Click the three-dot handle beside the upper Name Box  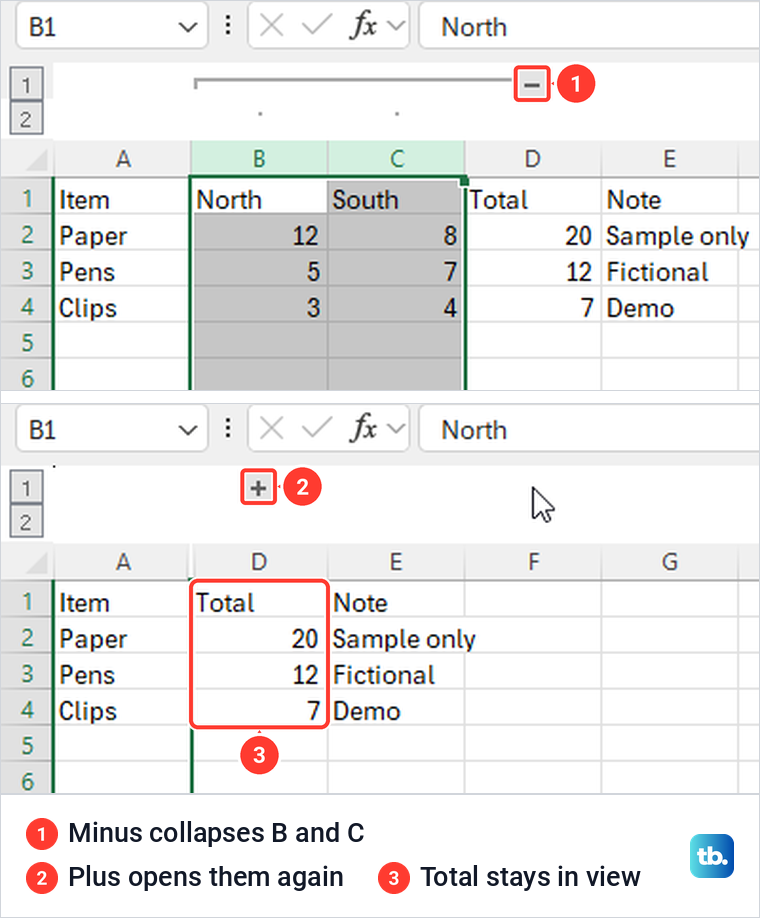[228, 26]
